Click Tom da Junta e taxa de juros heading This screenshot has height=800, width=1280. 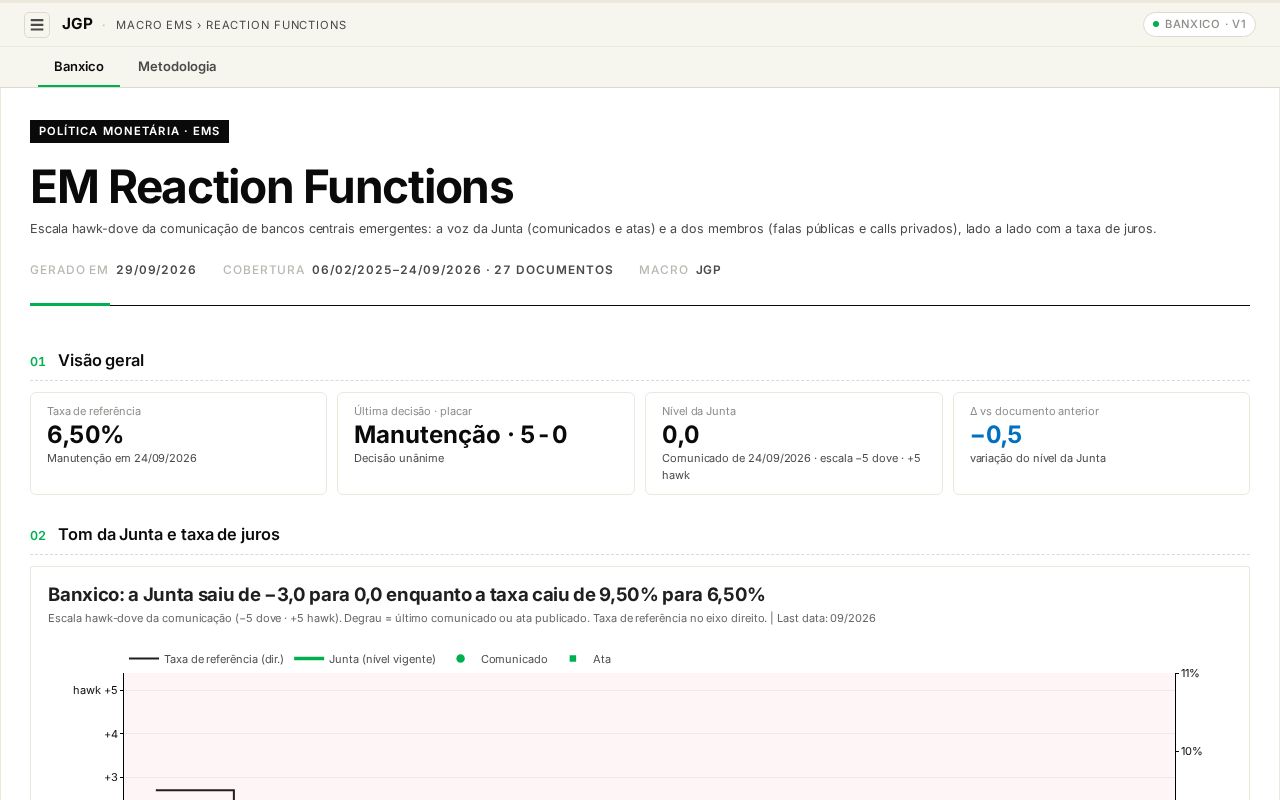pyautogui.click(x=169, y=535)
